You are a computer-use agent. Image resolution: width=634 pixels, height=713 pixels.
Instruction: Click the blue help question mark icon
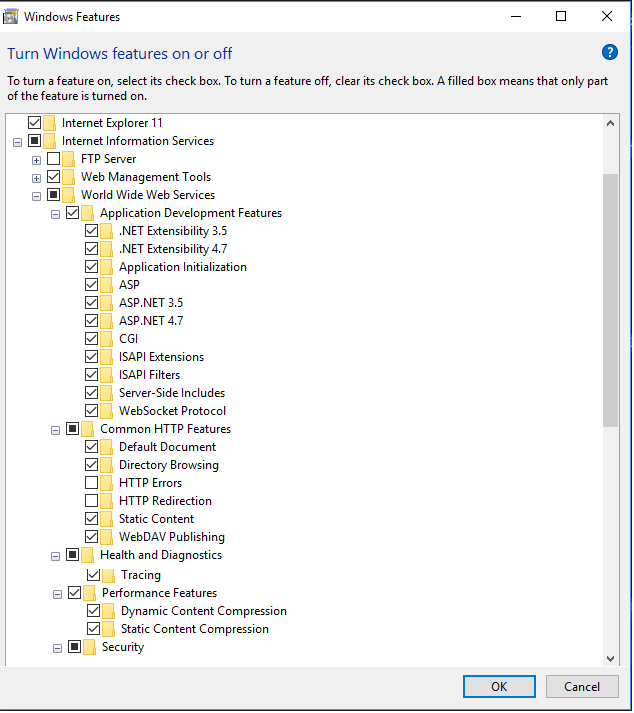click(609, 53)
